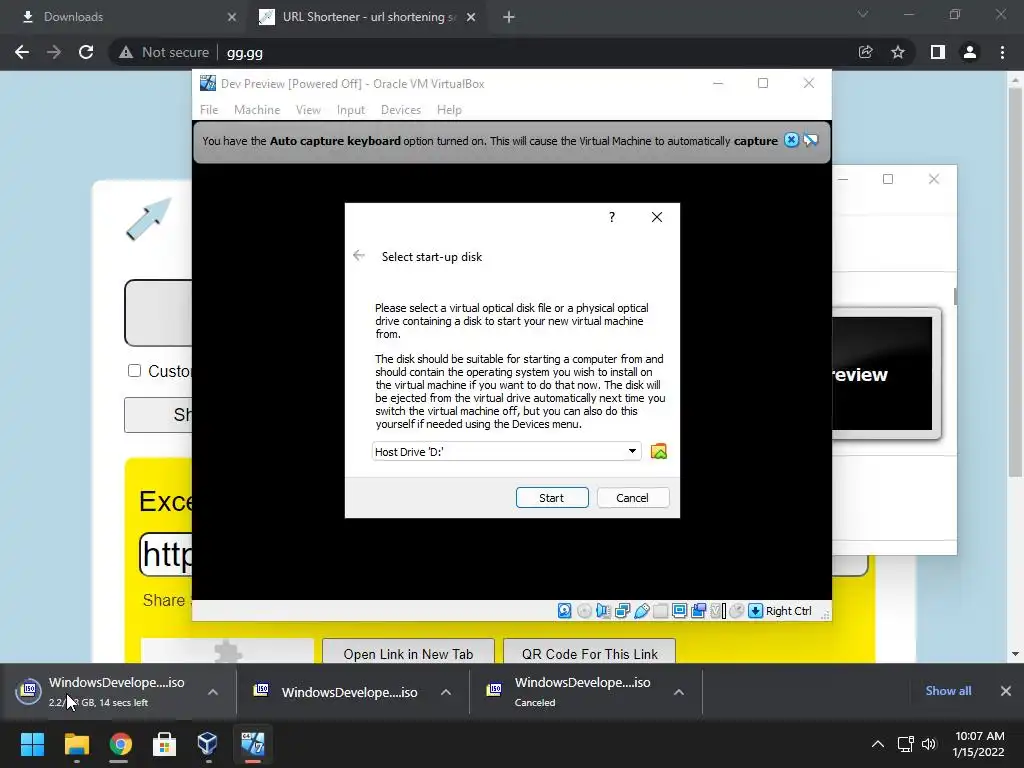The width and height of the screenshot is (1024, 768).
Task: Toggle the Custom link checkbox
Action: 135,370
